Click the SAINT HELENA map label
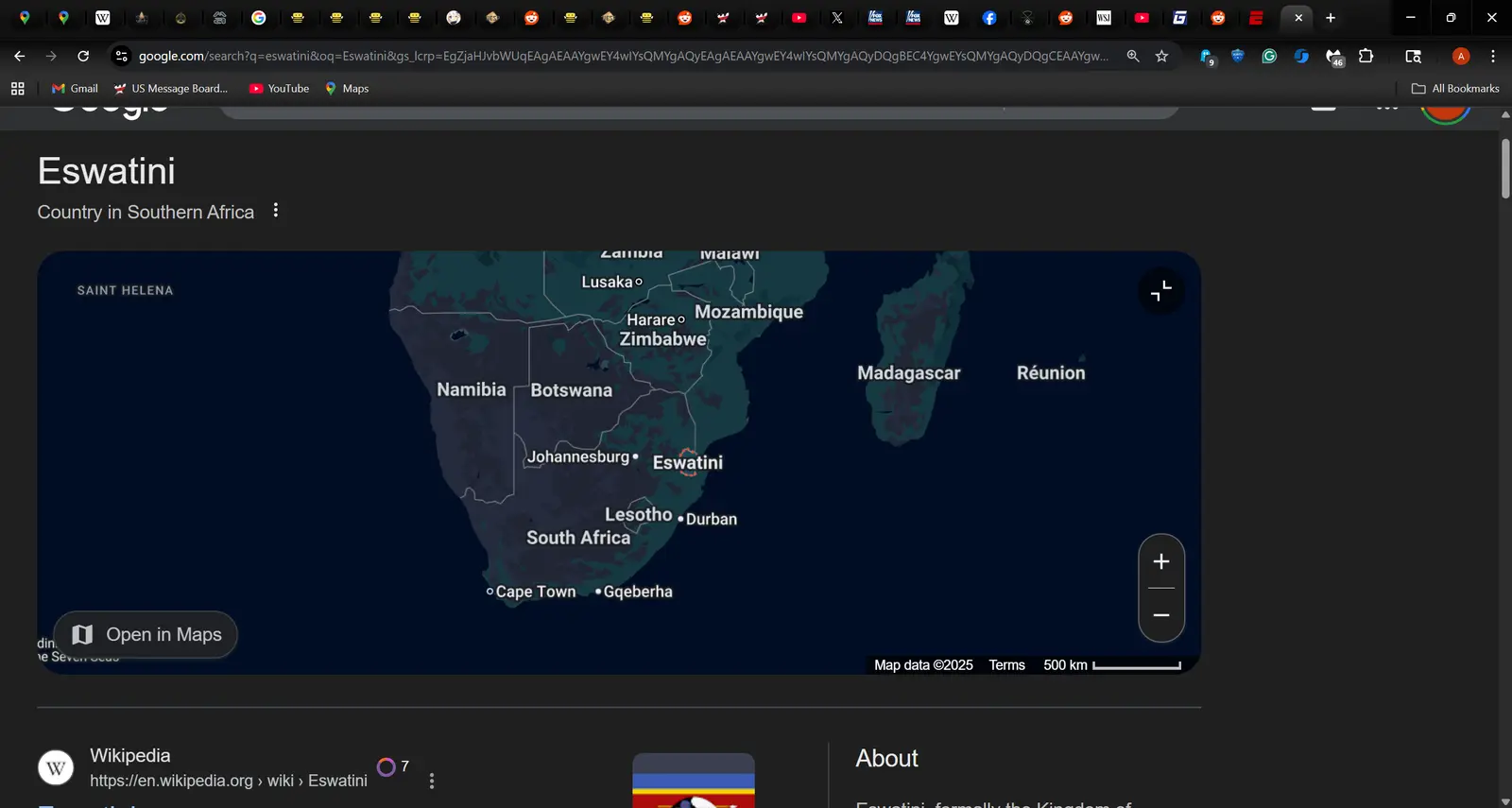 point(126,291)
